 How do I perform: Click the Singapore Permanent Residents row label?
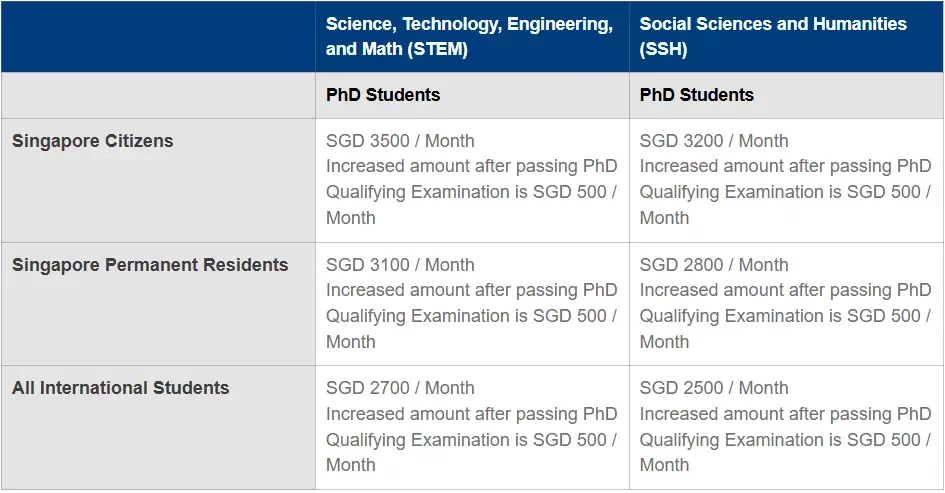click(150, 265)
